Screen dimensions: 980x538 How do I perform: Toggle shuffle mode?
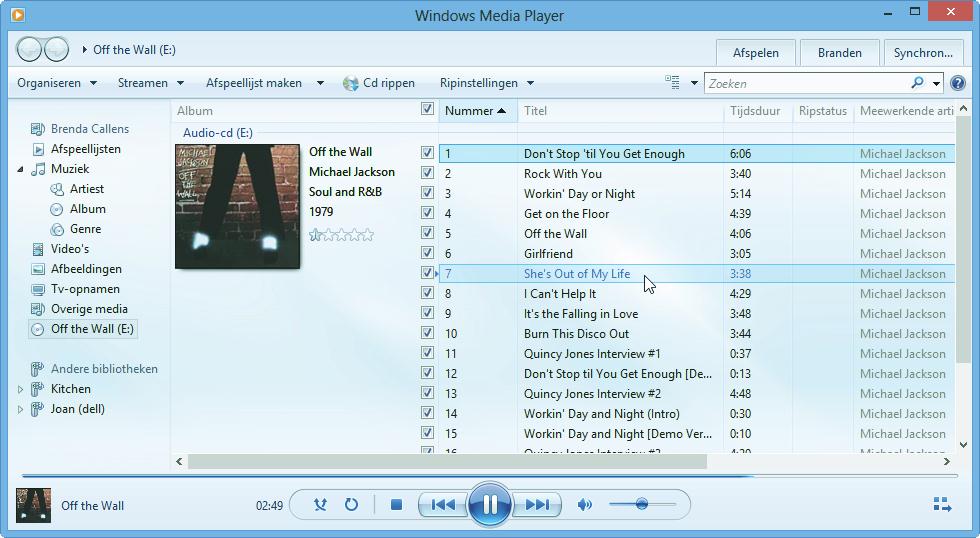[x=320, y=504]
